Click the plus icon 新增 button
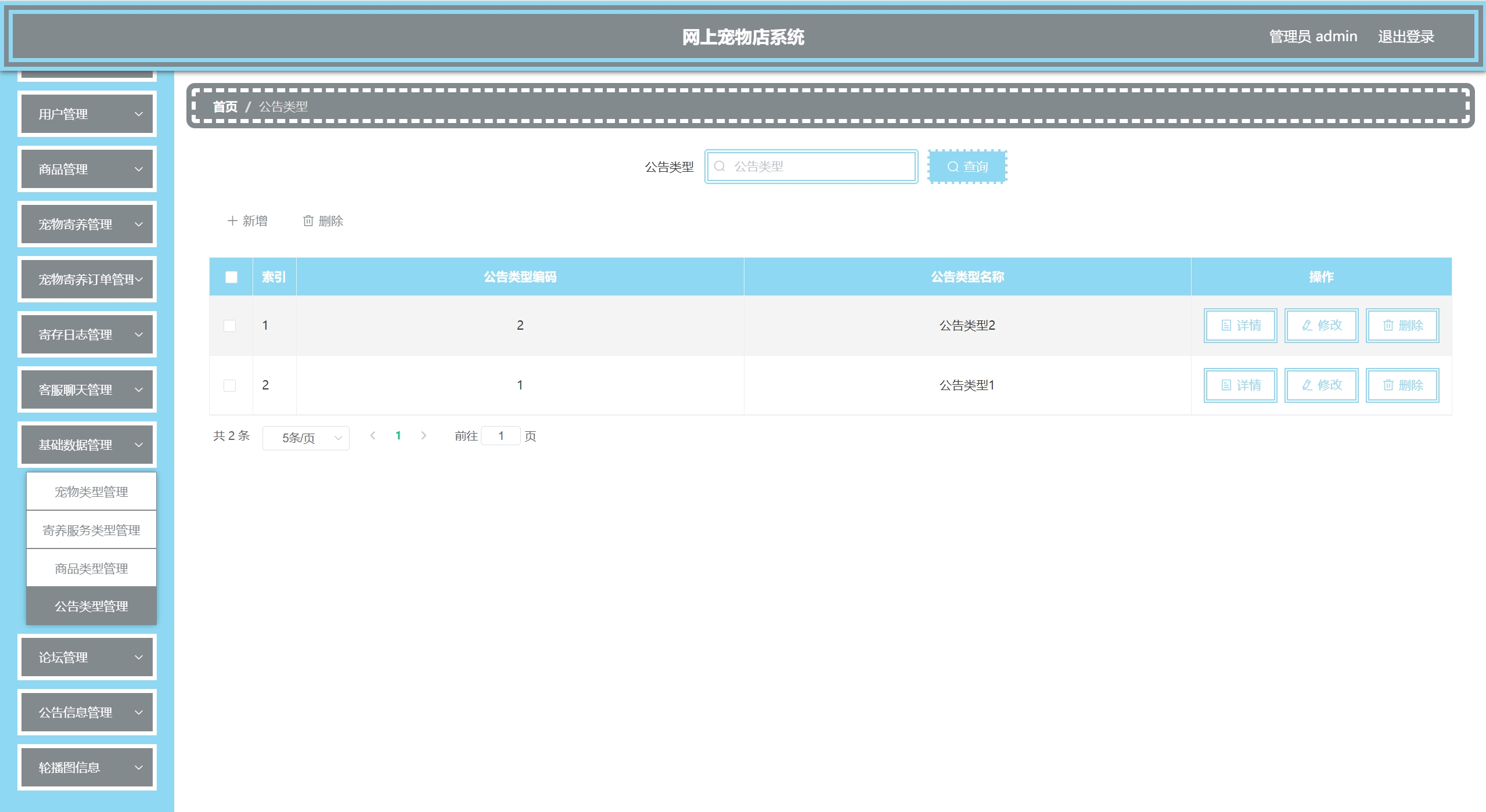The image size is (1486, 812). [x=247, y=221]
